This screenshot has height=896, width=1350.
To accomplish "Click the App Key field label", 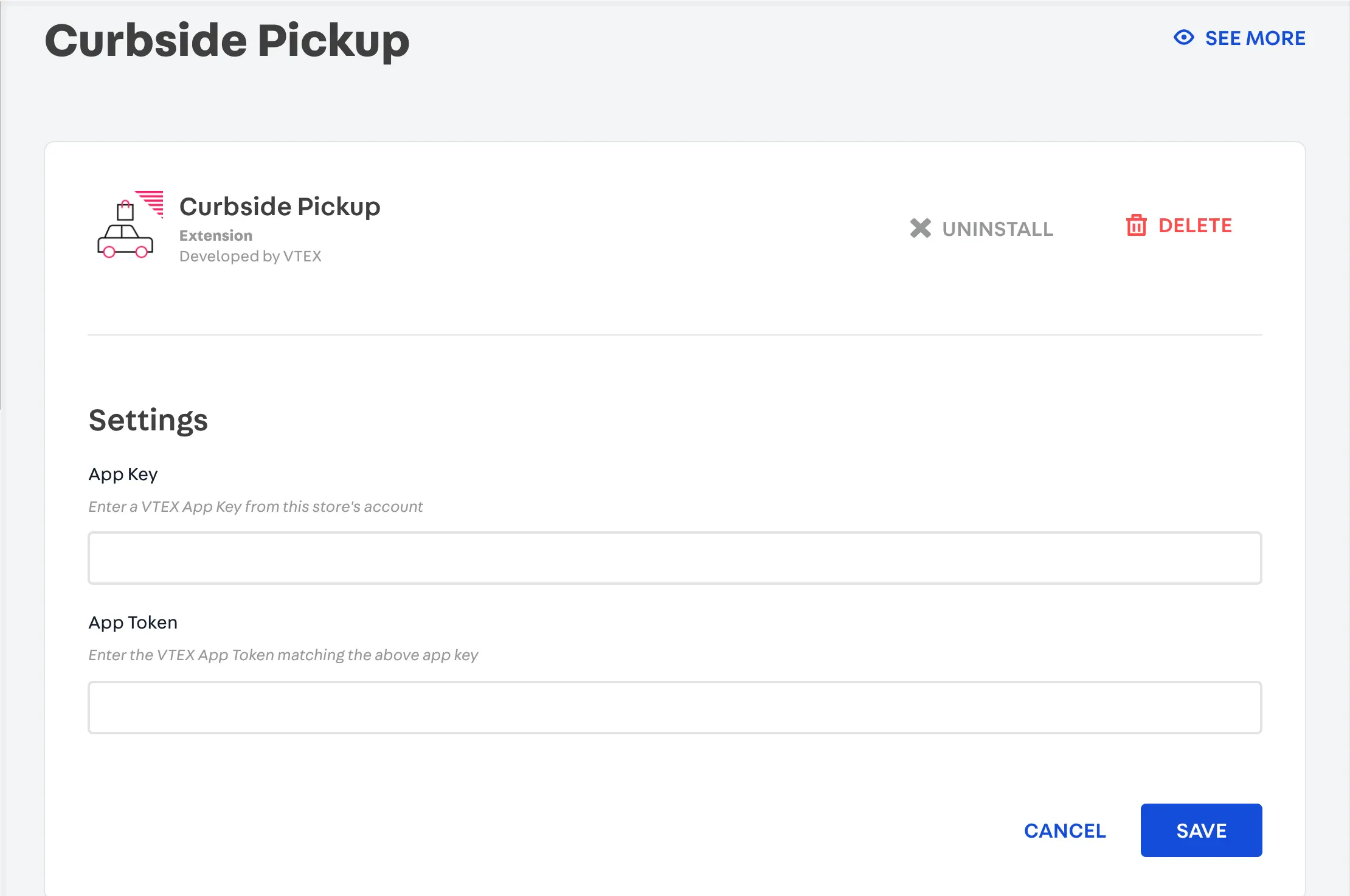I will click(x=123, y=474).
